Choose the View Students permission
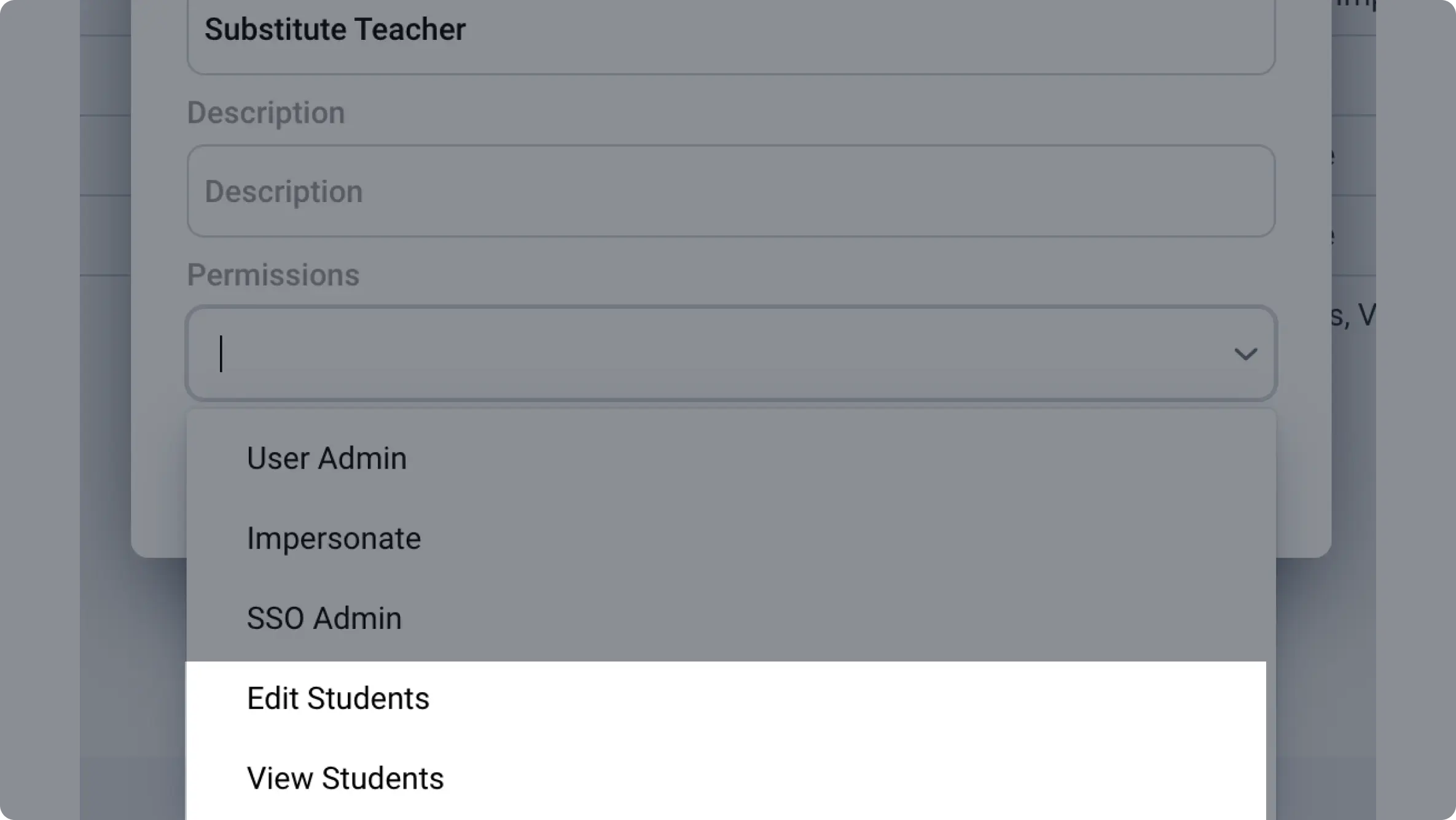Screen dimensions: 1456x820 (x=345, y=778)
